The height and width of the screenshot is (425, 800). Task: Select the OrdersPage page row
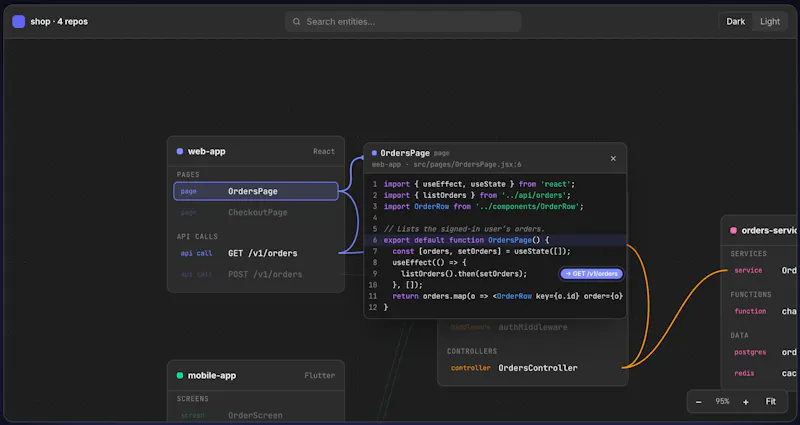point(256,191)
